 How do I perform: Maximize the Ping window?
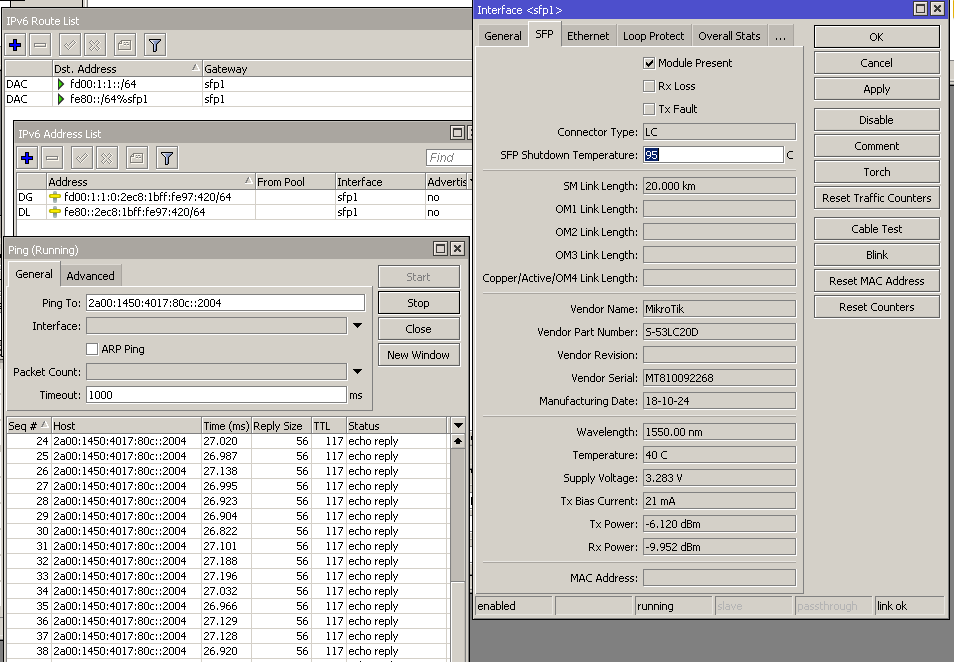440,248
